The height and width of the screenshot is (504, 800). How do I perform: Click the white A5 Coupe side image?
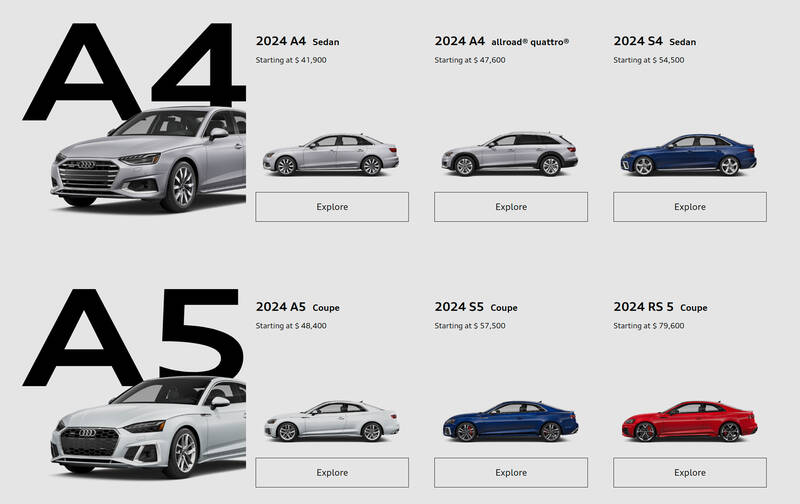[332, 421]
